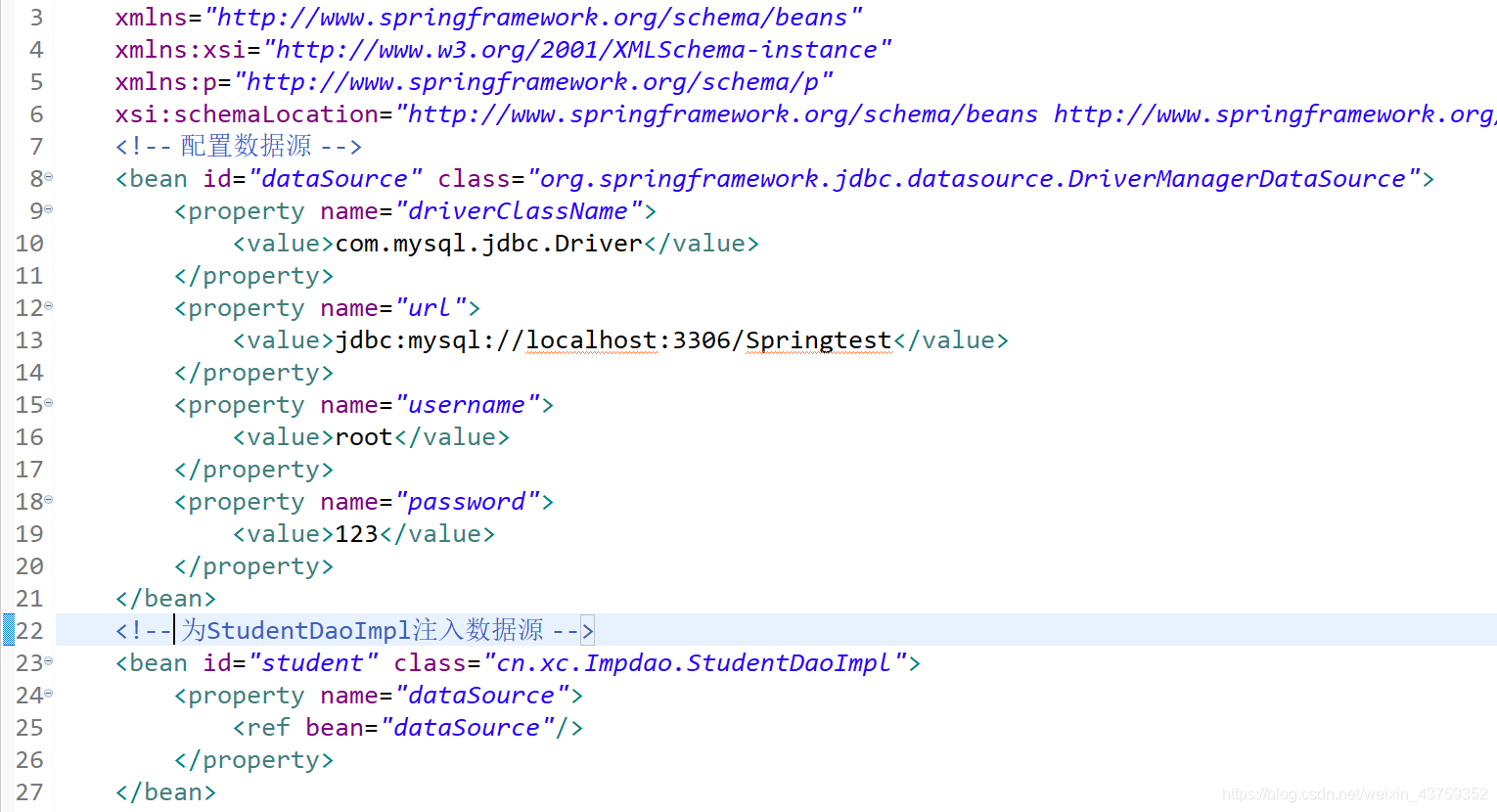Click the xmlns:xsi XMLSchema-instance URL
The height and width of the screenshot is (812, 1497).
[x=577, y=49]
